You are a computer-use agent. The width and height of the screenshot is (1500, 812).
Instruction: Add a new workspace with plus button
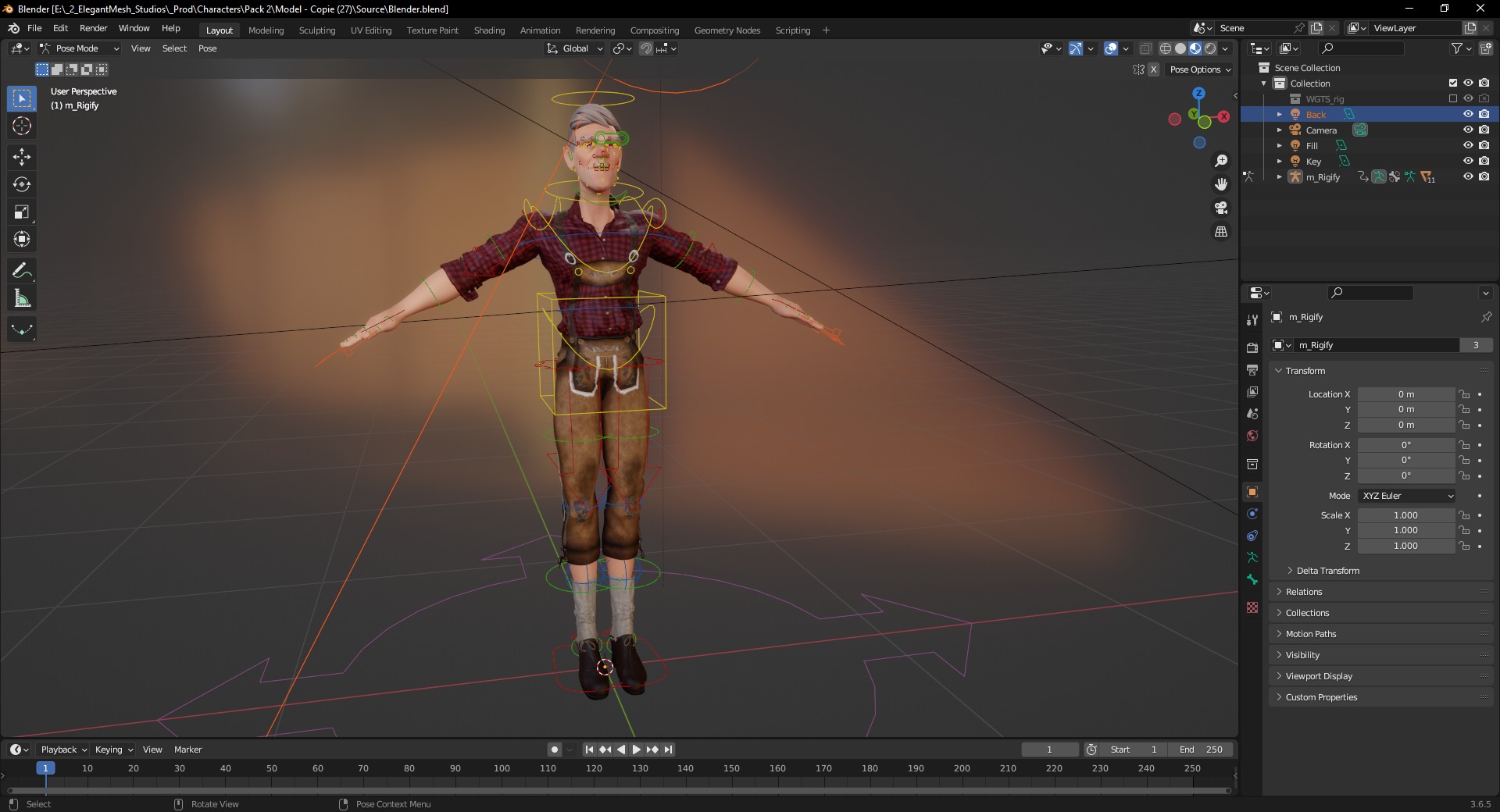826,30
